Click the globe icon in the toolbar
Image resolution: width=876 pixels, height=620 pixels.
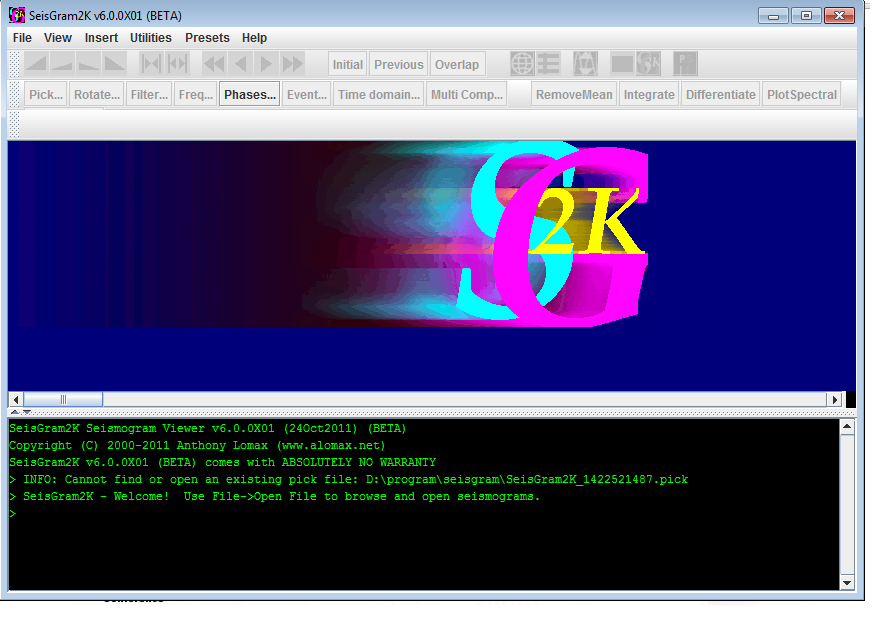[522, 64]
